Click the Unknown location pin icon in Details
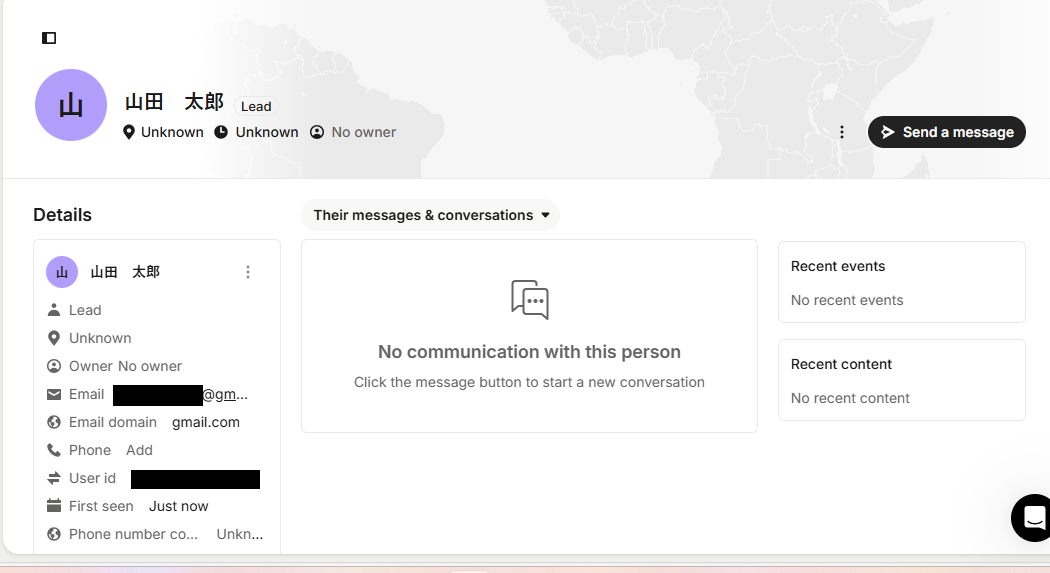1050x573 pixels. (x=54, y=338)
